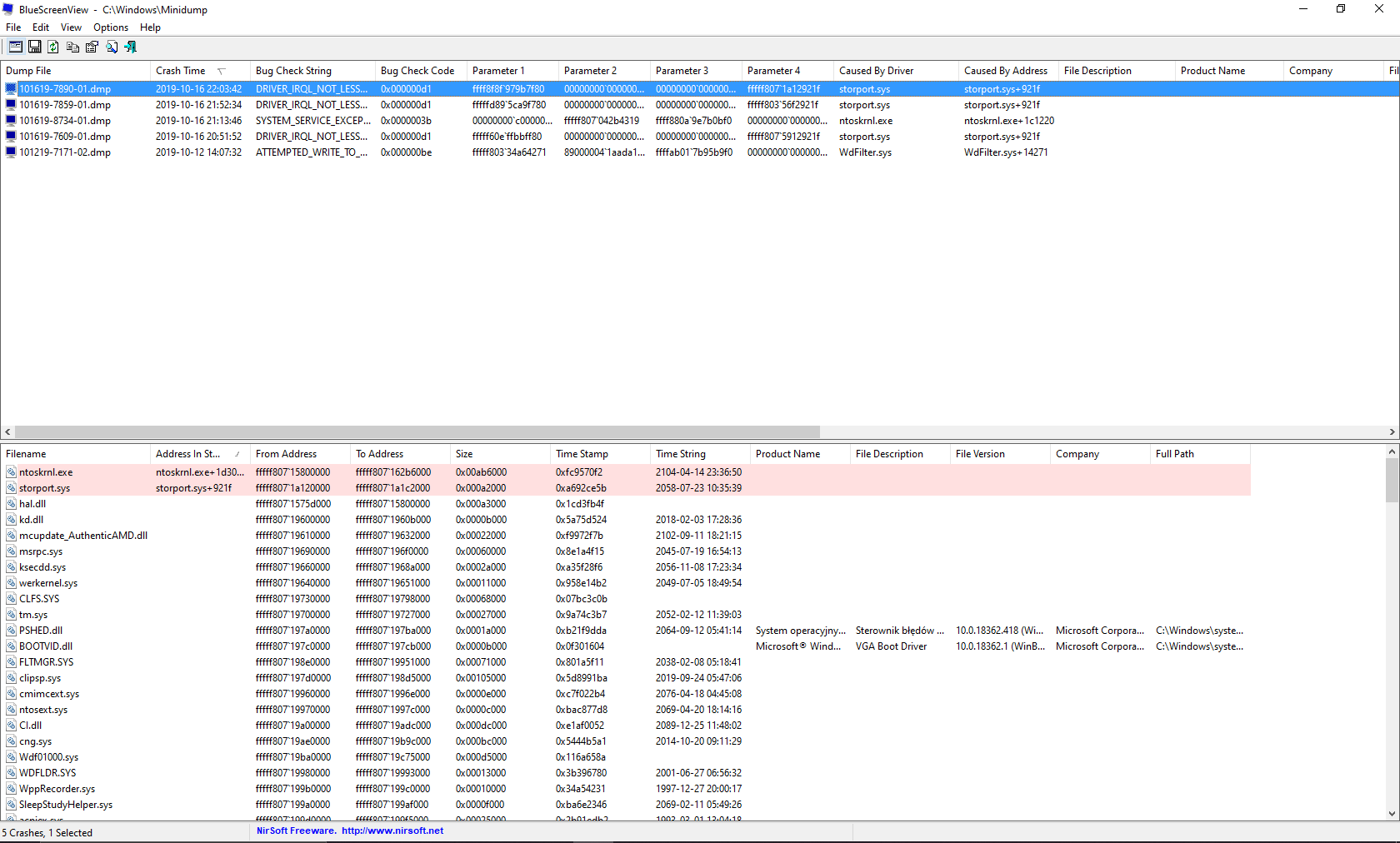Click the file icon beside BOOTVID.dll
The image size is (1400, 843).
click(x=12, y=646)
